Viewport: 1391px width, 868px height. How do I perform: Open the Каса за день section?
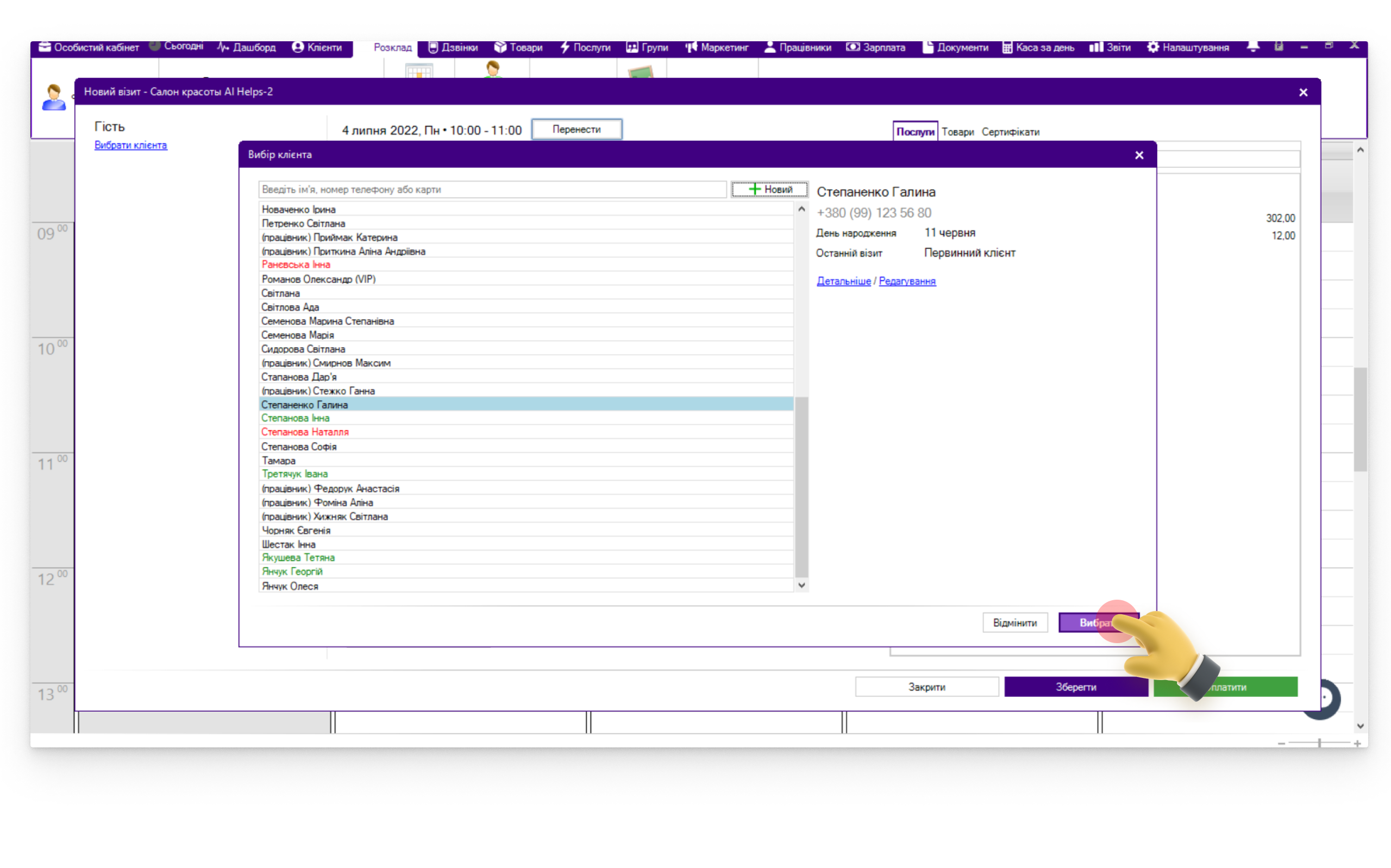tap(1038, 48)
